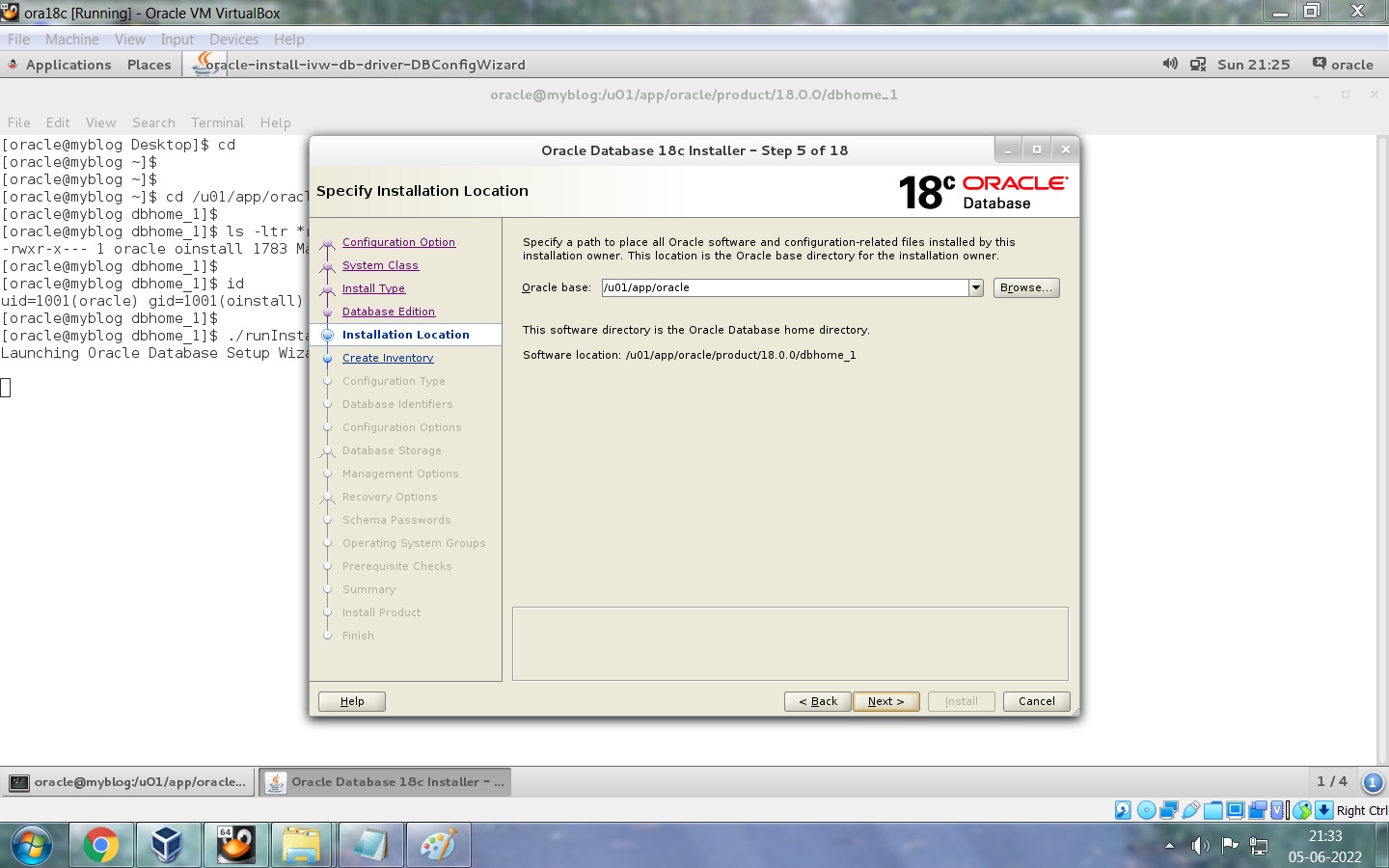Click the Windows volume tray icon
The image size is (1389, 868).
point(1200,846)
